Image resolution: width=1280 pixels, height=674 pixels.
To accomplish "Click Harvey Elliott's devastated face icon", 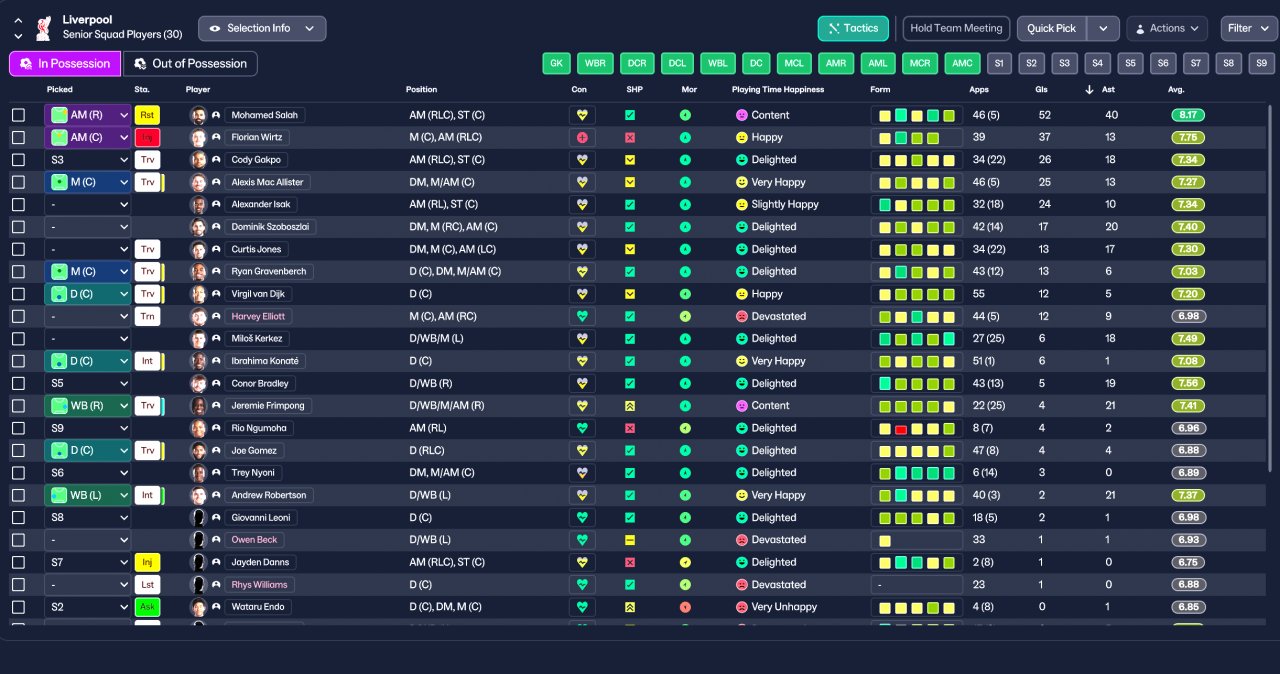I will point(741,316).
